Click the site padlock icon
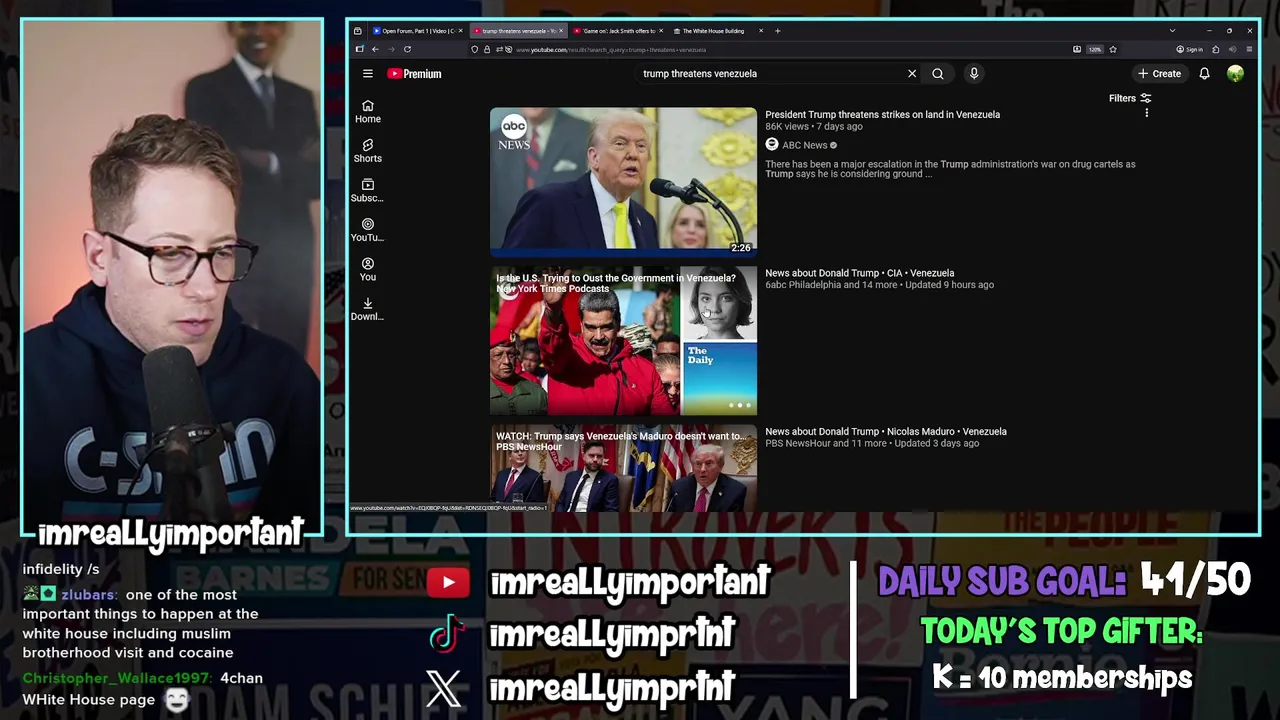Viewport: 1280px width, 720px height. coord(486,49)
